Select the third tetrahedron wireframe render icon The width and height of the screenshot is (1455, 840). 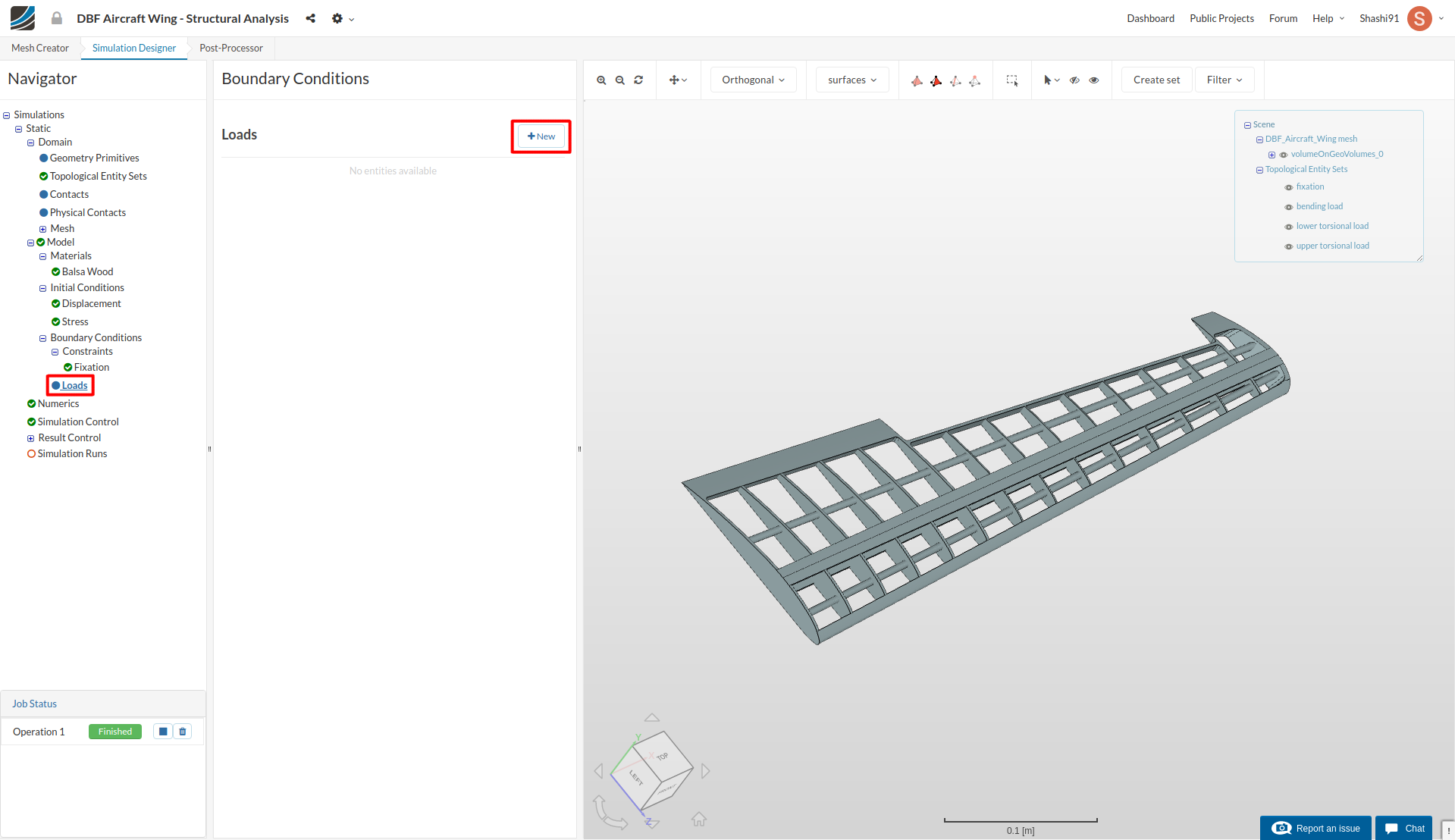pyautogui.click(x=955, y=80)
